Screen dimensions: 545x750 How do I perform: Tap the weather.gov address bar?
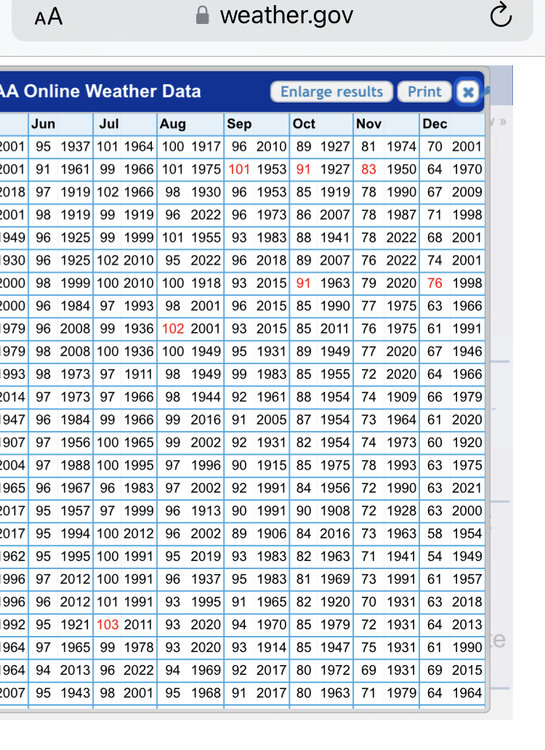point(273,18)
